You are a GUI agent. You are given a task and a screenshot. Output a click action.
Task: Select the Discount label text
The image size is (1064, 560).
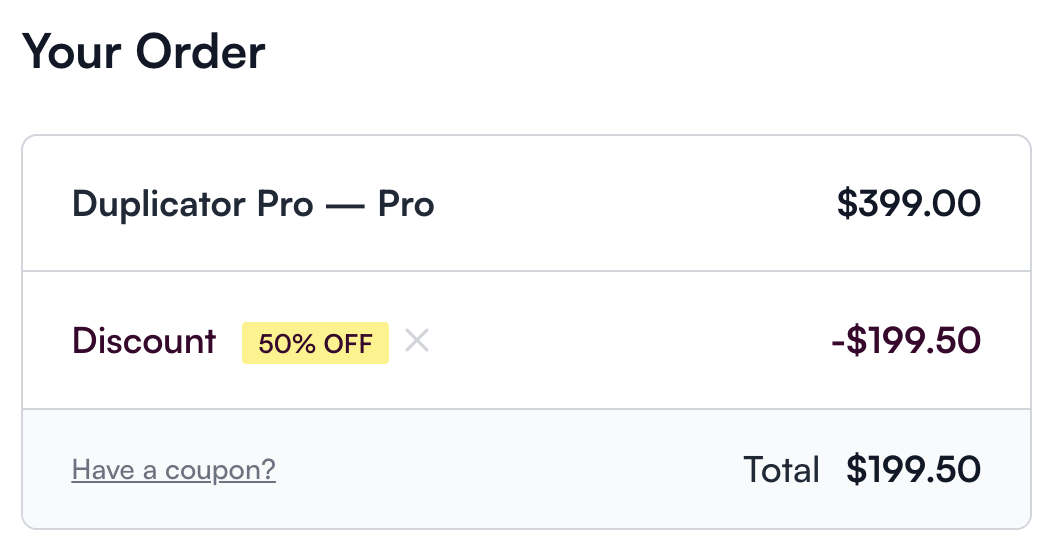[144, 340]
